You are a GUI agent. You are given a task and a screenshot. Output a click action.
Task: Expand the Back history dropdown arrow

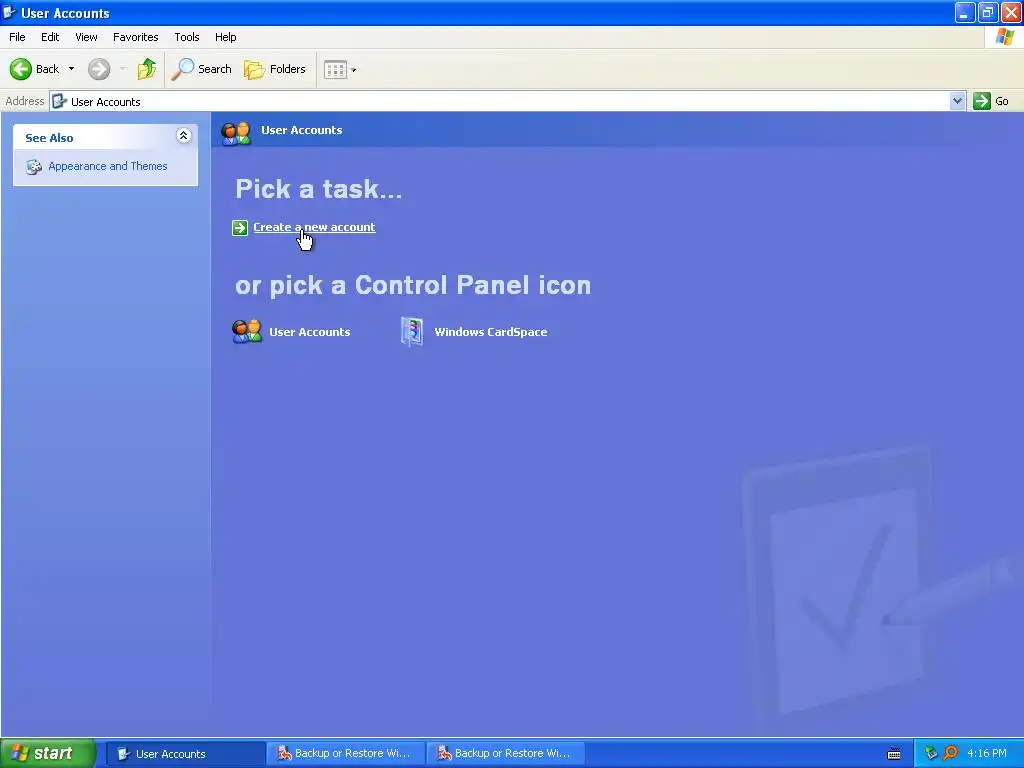coord(71,69)
